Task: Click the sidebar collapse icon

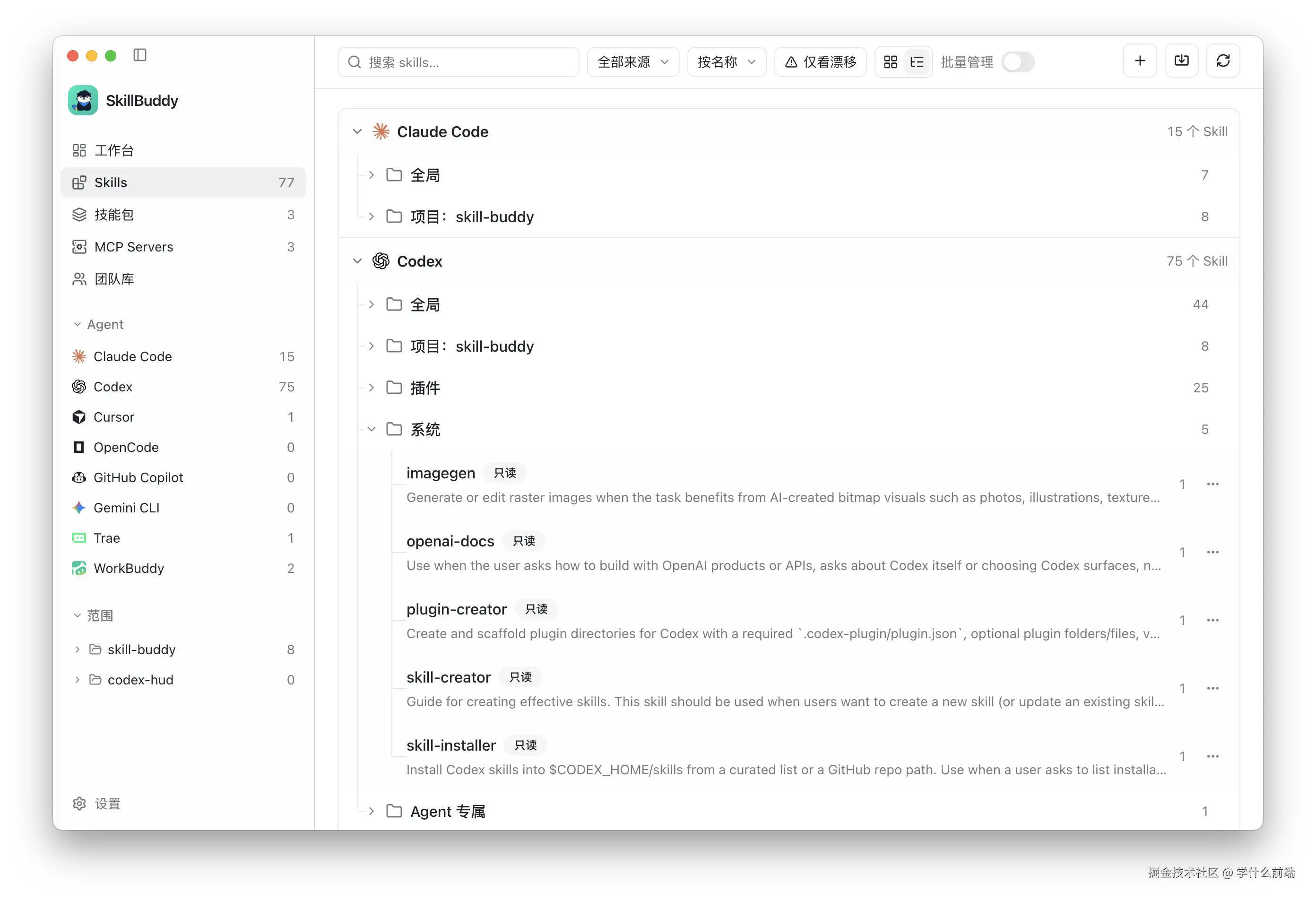Action: pos(140,55)
